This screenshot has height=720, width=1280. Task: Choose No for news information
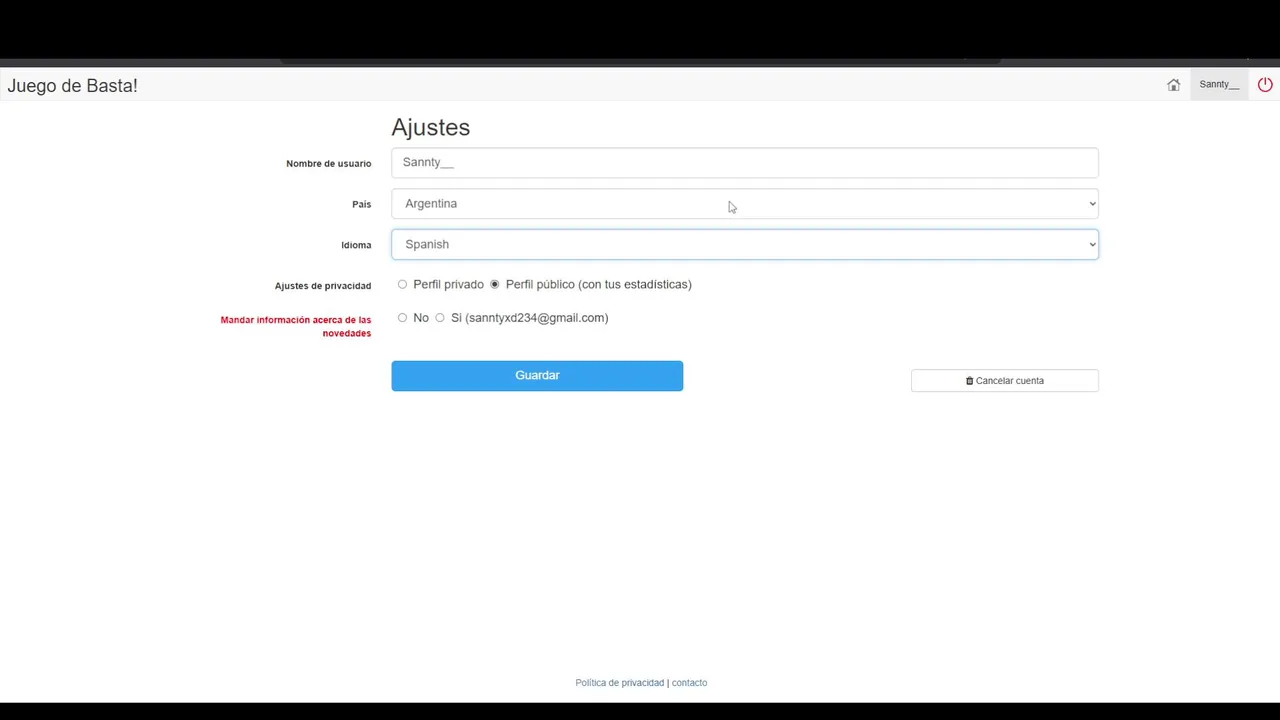pos(403,318)
